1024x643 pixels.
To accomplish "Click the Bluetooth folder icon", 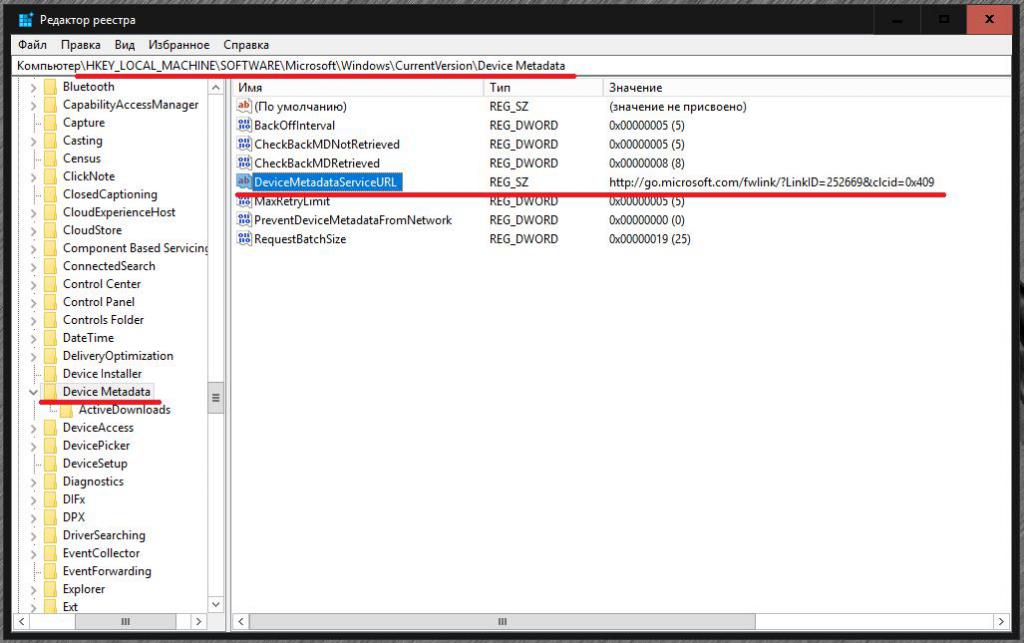I will 50,87.
